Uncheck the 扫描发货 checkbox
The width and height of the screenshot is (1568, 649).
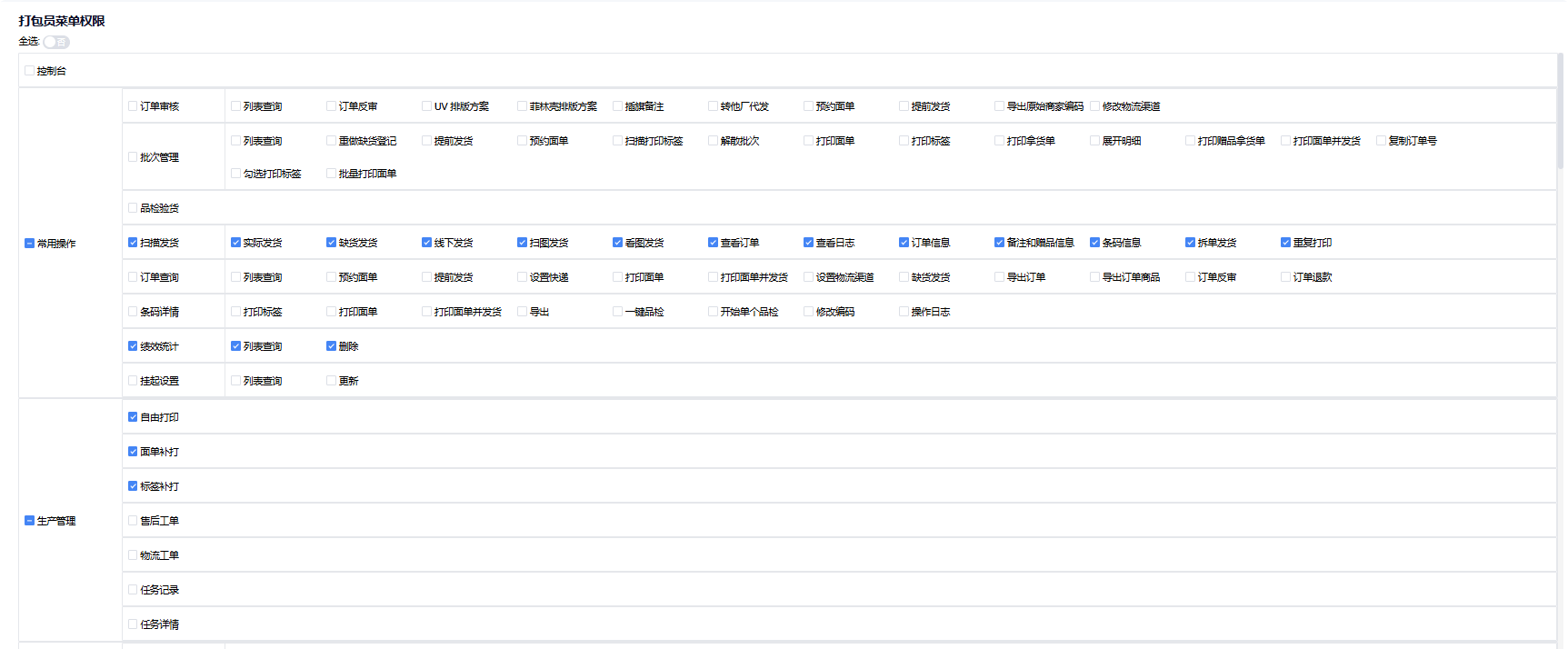(x=133, y=243)
